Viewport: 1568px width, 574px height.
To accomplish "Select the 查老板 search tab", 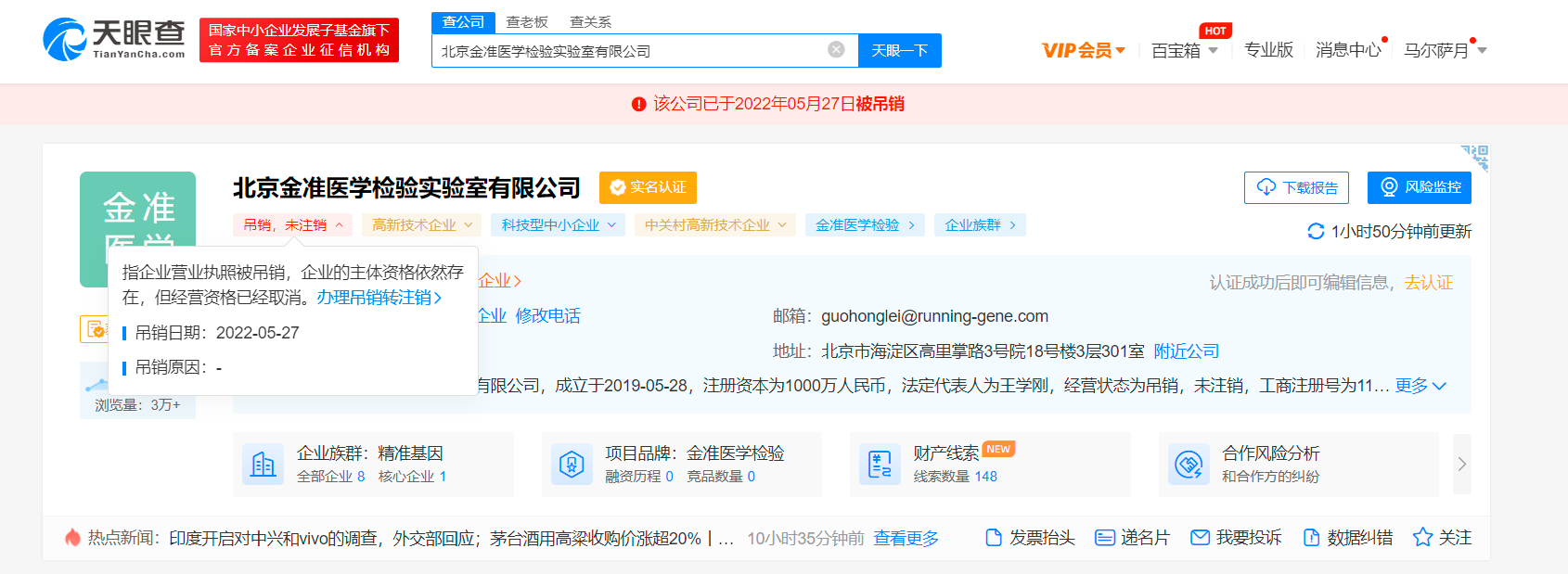I will point(527,22).
